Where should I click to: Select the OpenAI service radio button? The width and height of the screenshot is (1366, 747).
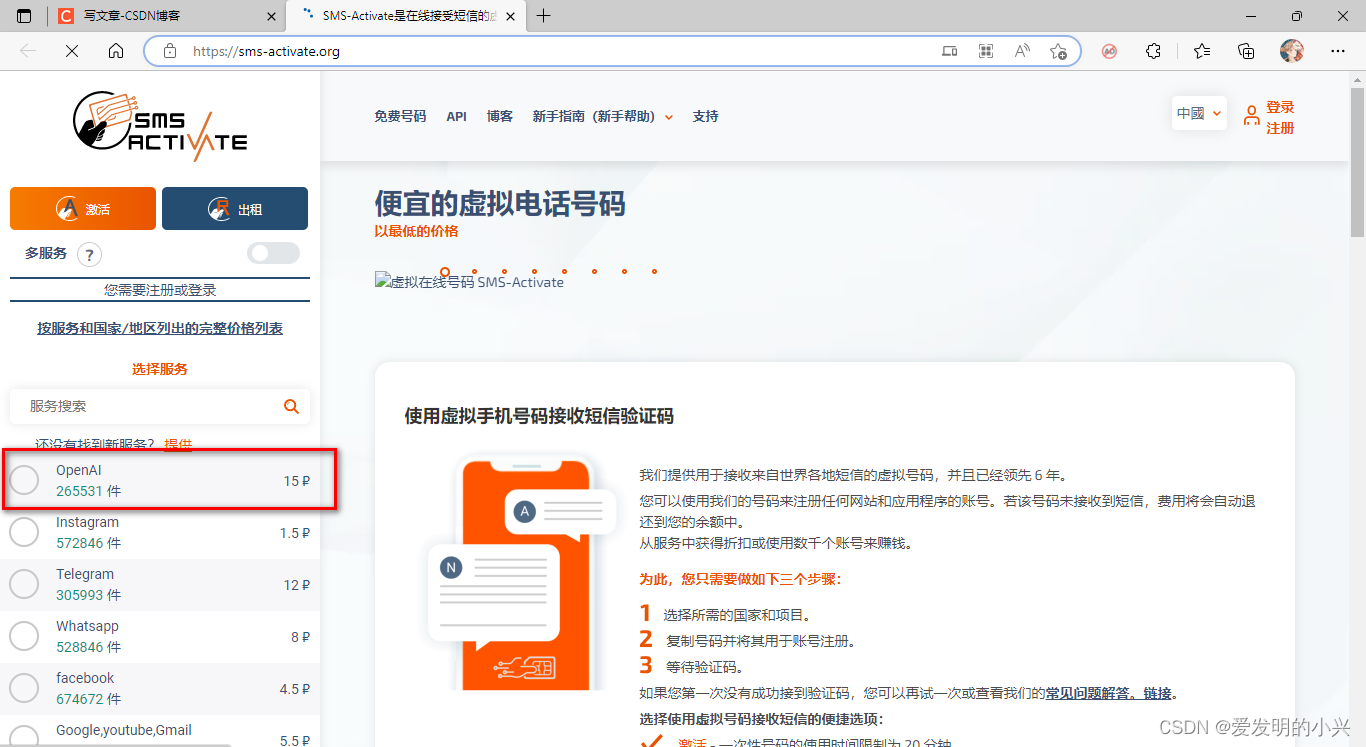[24, 481]
